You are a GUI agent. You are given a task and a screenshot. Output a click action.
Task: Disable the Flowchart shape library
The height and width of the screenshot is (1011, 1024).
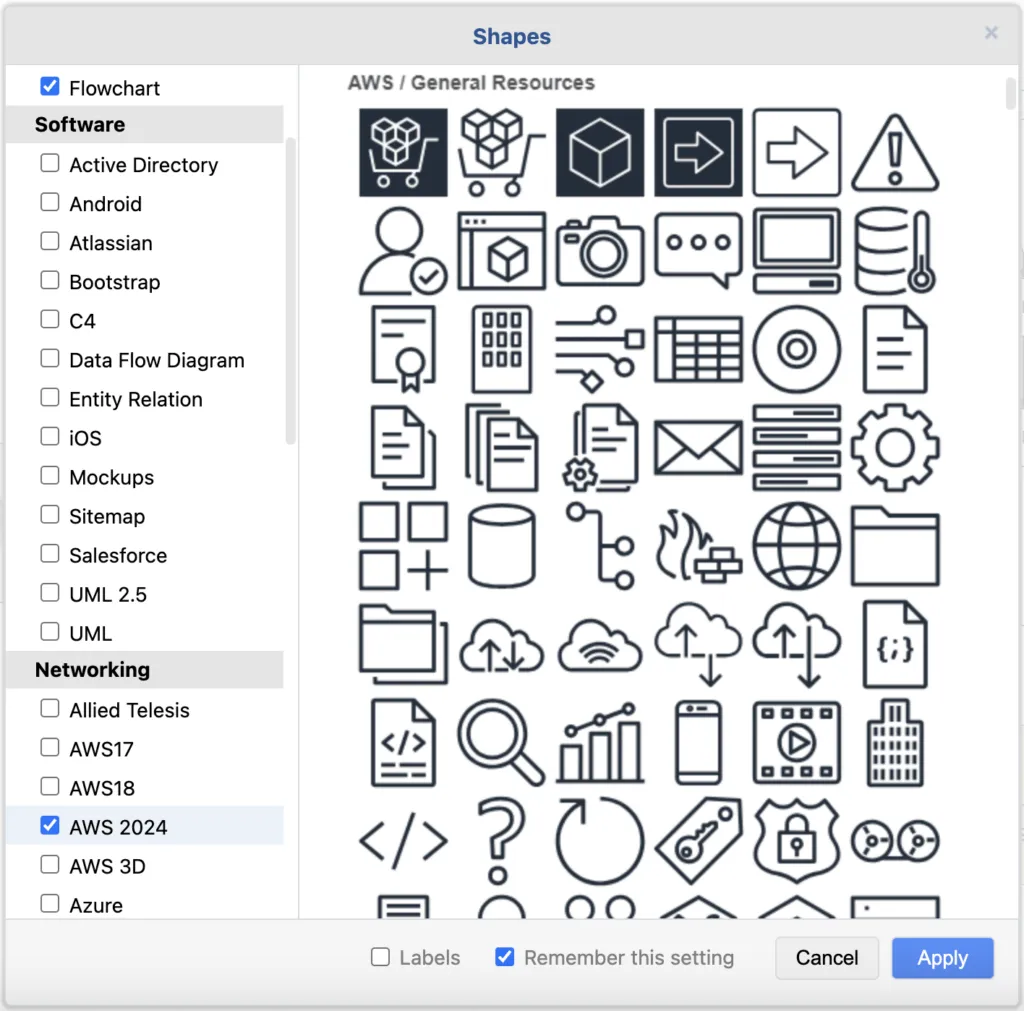50,86
